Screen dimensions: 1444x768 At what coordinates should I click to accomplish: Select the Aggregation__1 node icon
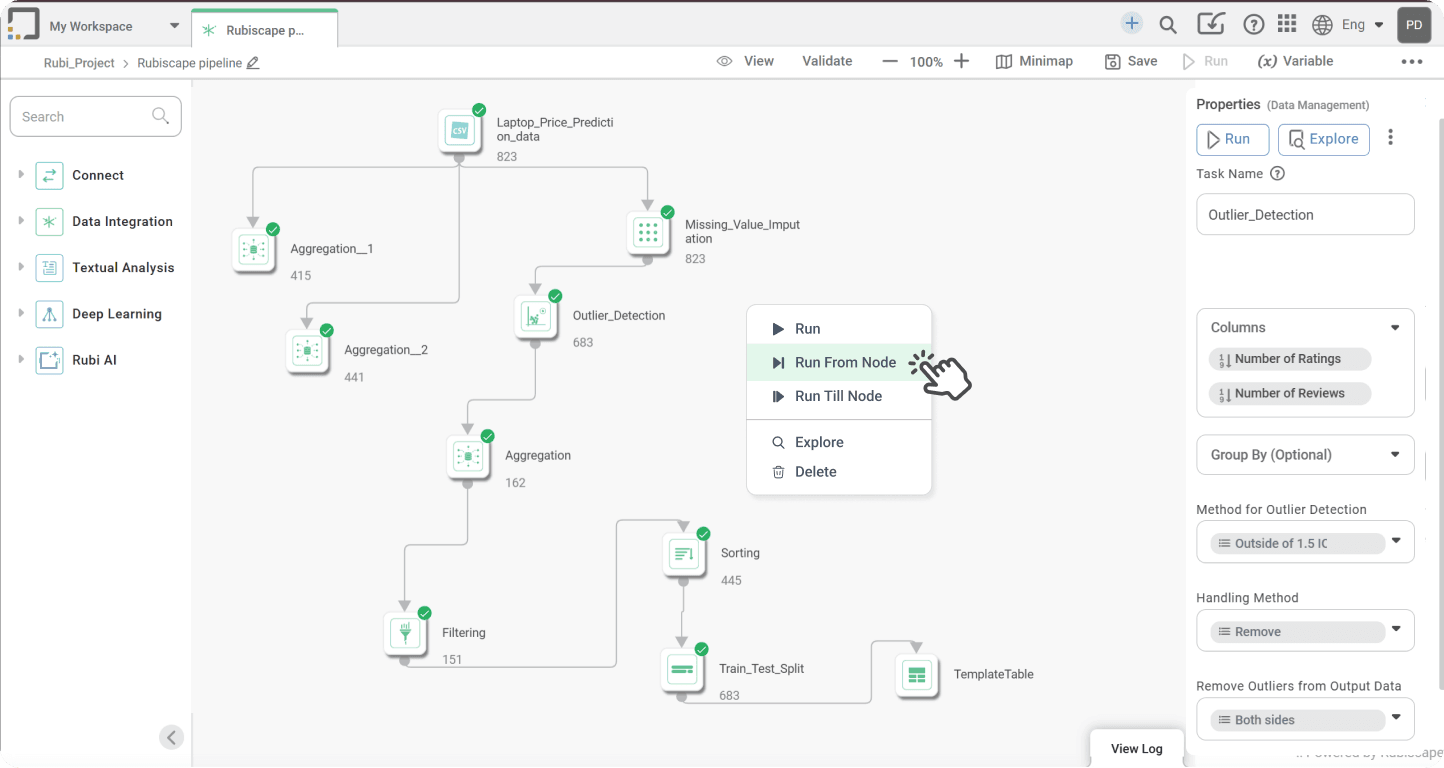click(x=253, y=249)
